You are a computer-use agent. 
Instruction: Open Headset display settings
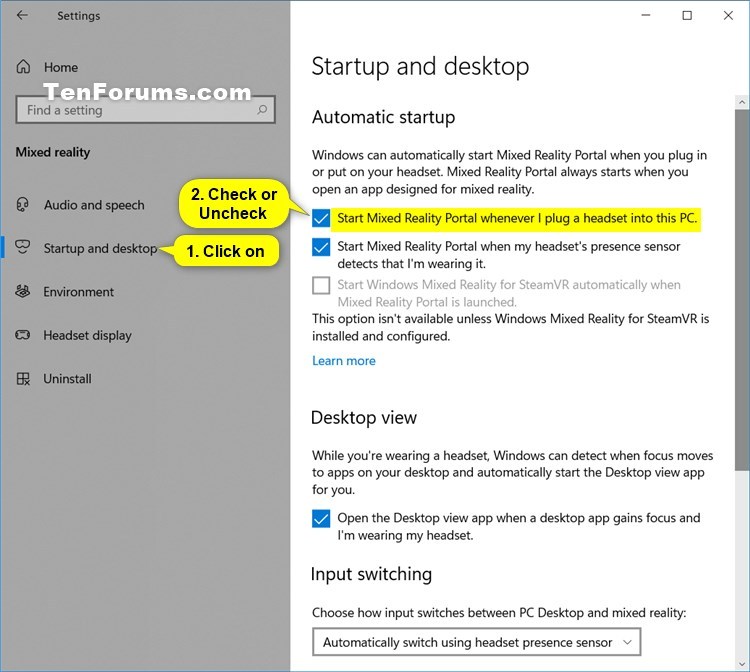[x=88, y=335]
